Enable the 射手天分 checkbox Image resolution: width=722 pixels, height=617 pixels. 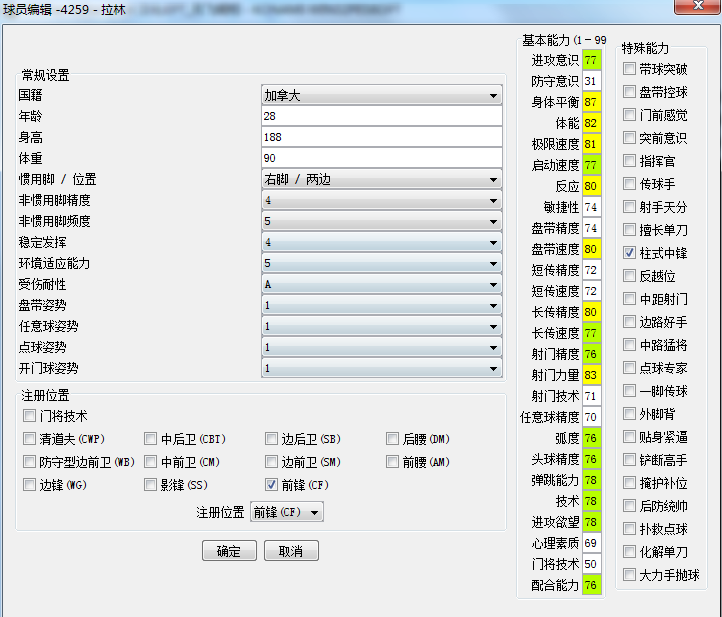(629, 207)
